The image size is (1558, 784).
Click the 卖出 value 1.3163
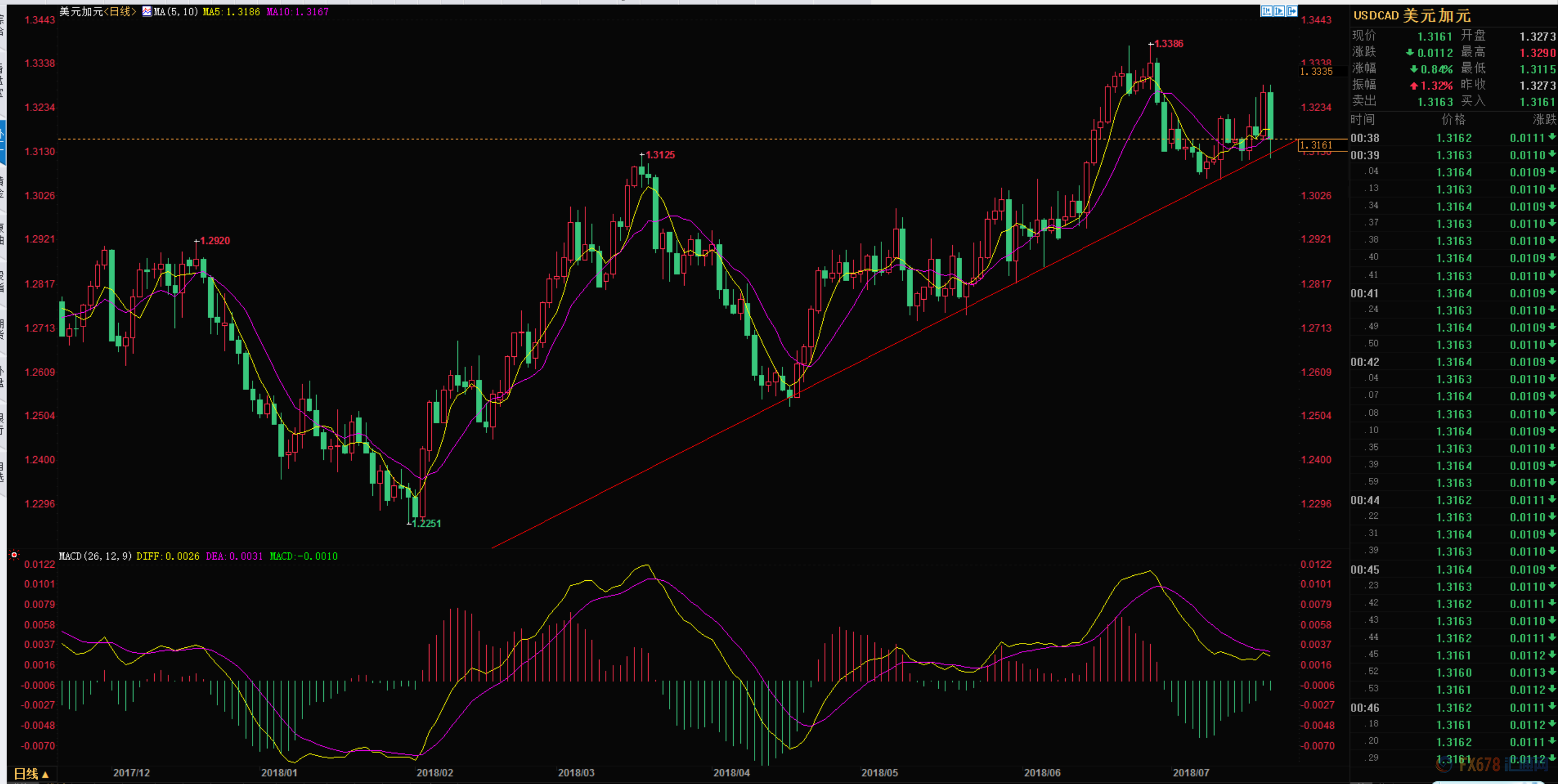(x=1435, y=102)
